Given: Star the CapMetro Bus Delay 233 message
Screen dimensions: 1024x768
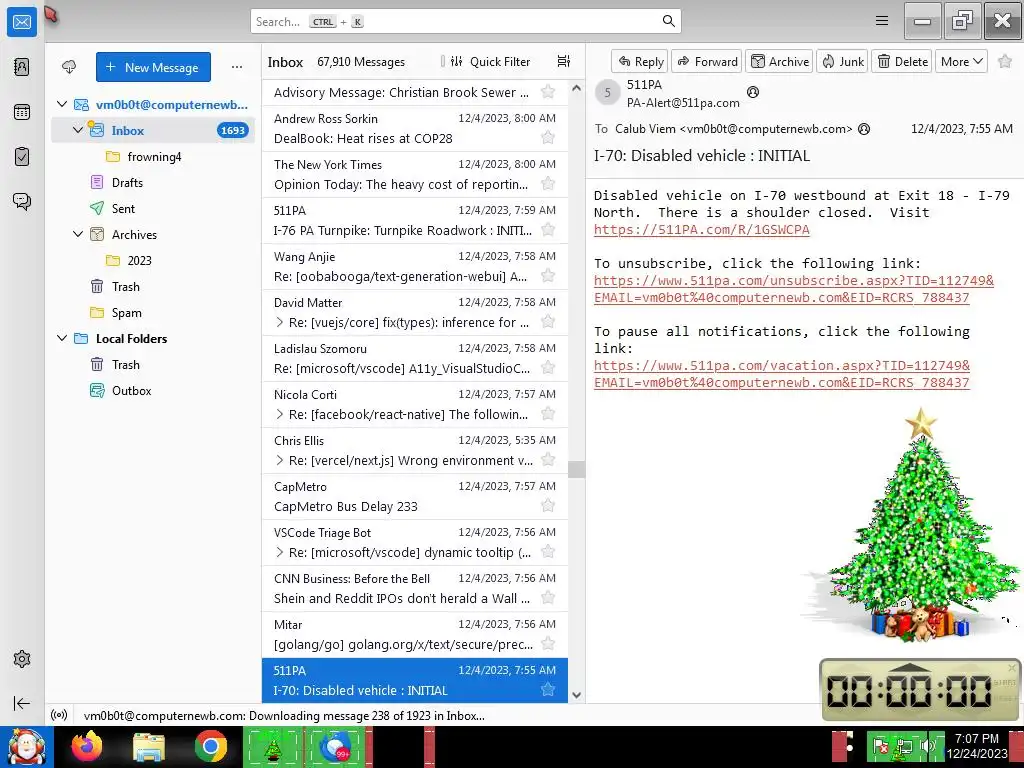Looking at the screenshot, I should click(548, 505).
